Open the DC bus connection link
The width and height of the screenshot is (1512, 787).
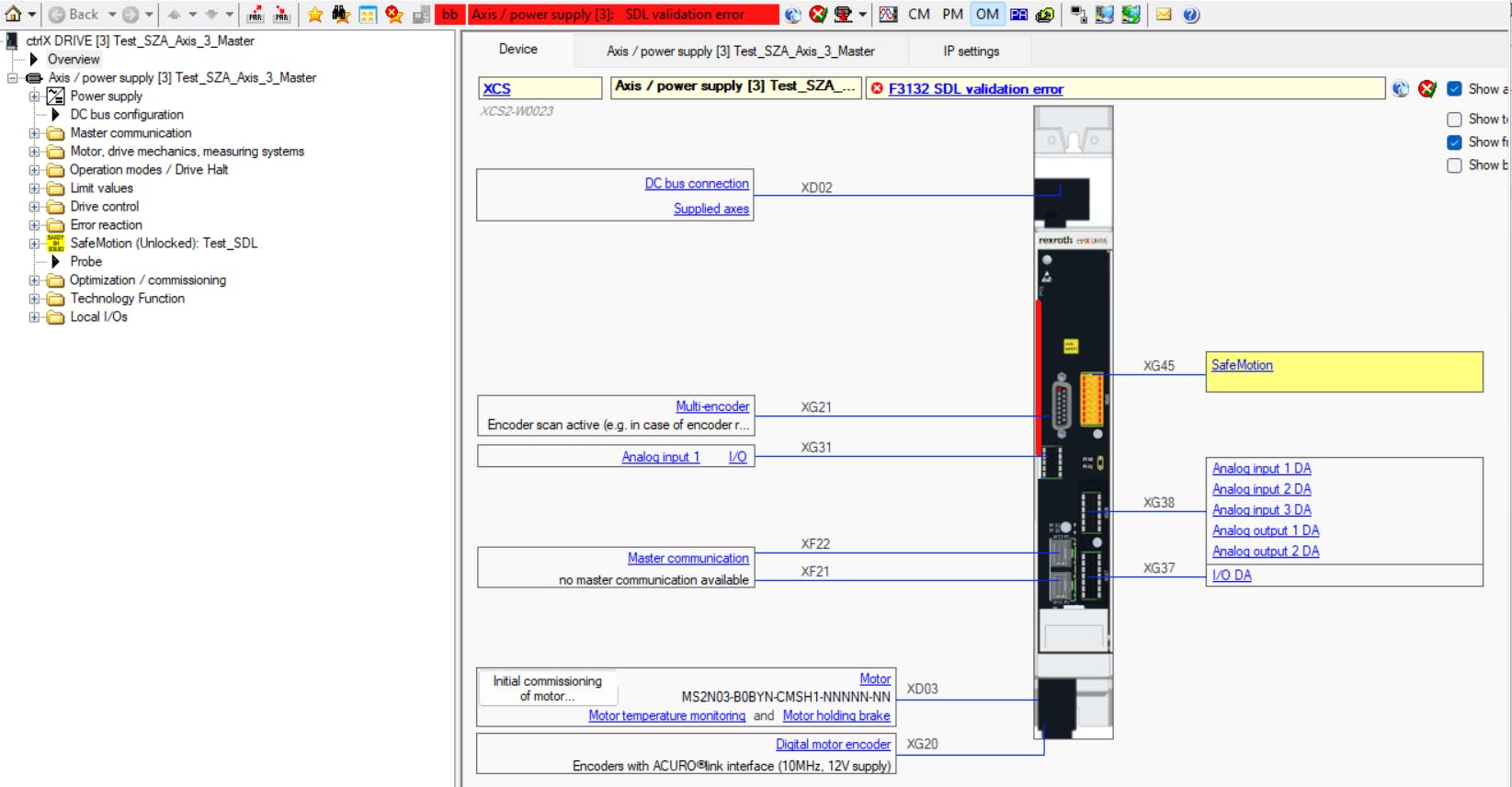[697, 184]
